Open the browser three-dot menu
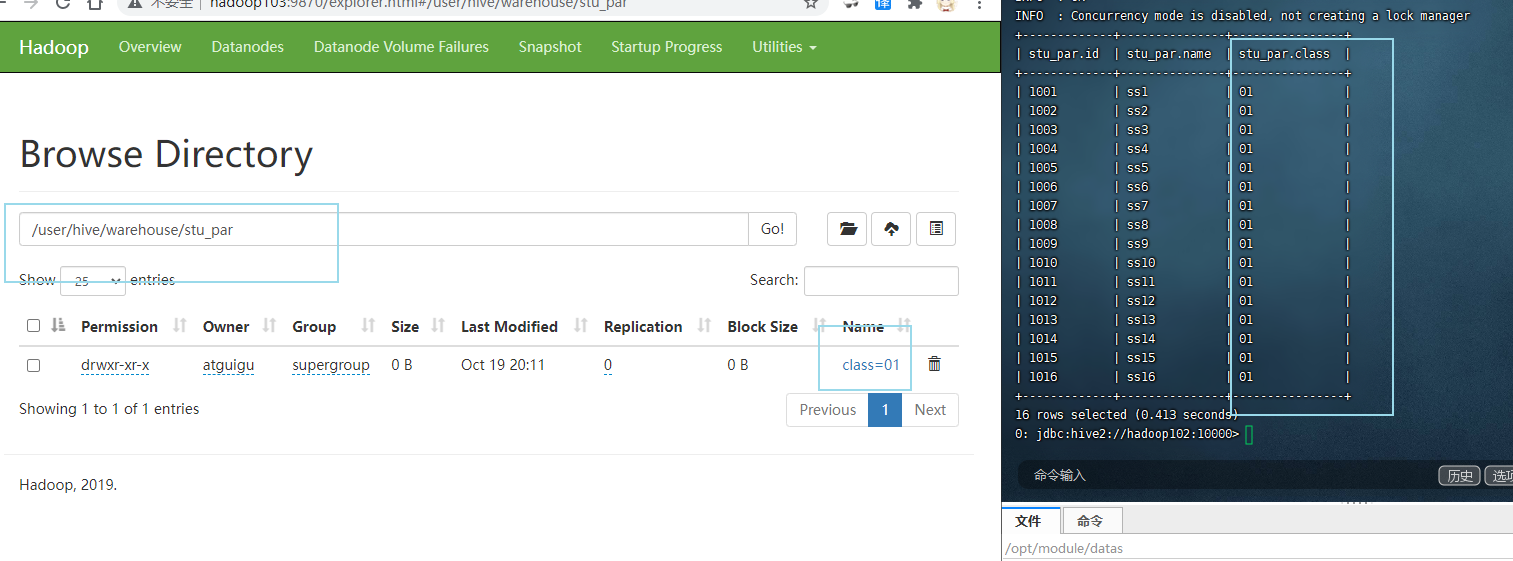Image resolution: width=1513 pixels, height=561 pixels. [x=981, y=3]
